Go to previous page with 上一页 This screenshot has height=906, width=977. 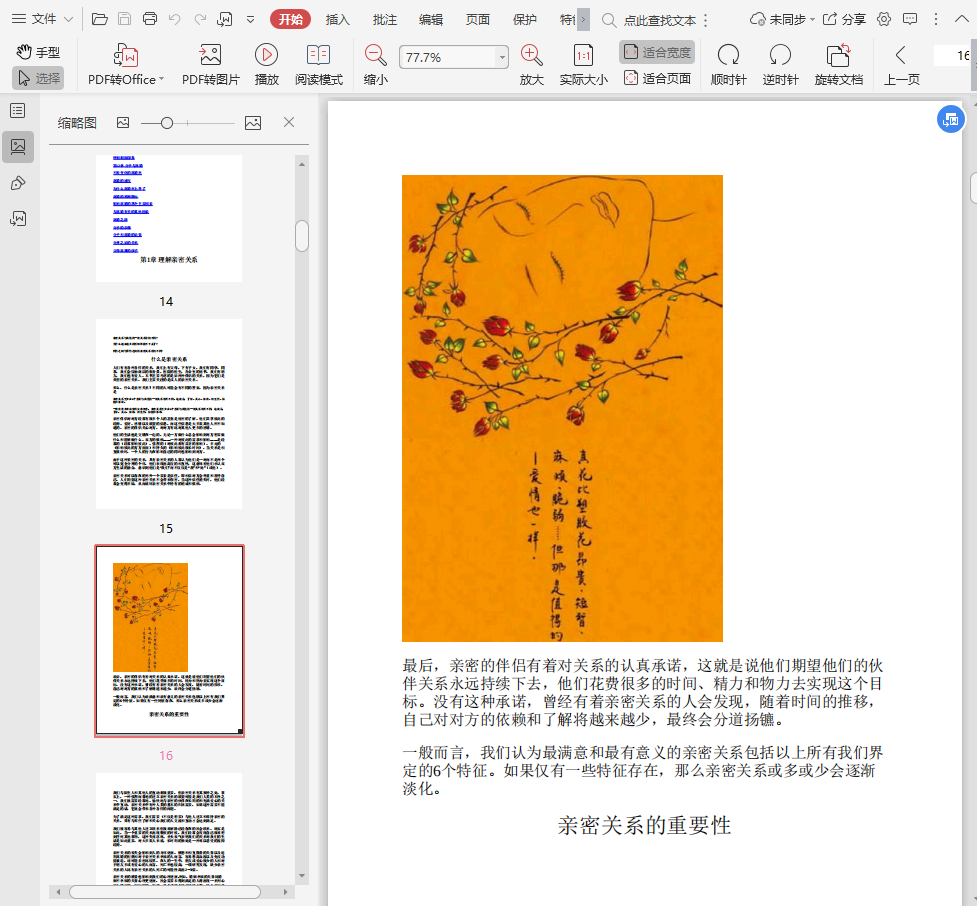pos(901,64)
